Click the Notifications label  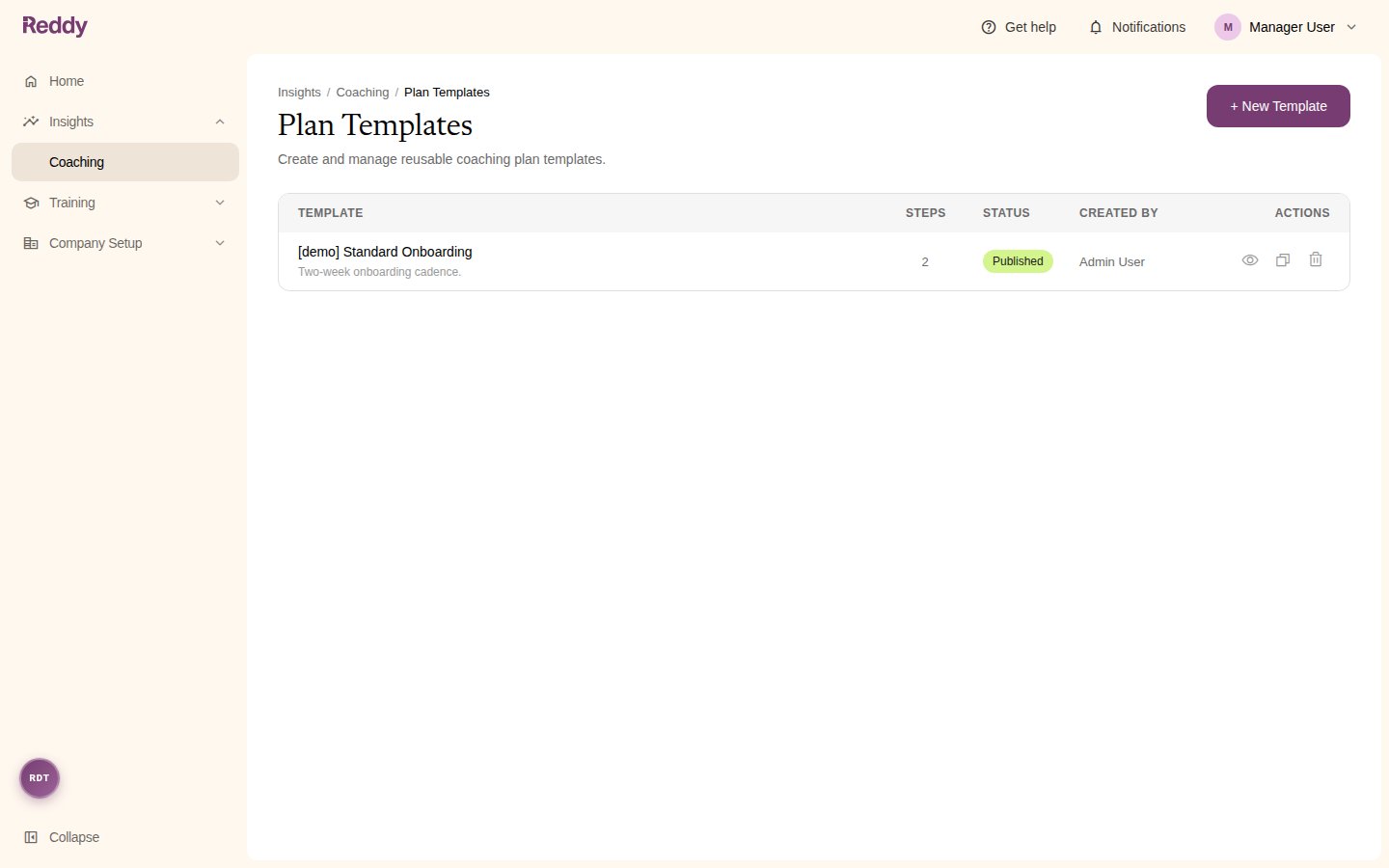pos(1149,27)
